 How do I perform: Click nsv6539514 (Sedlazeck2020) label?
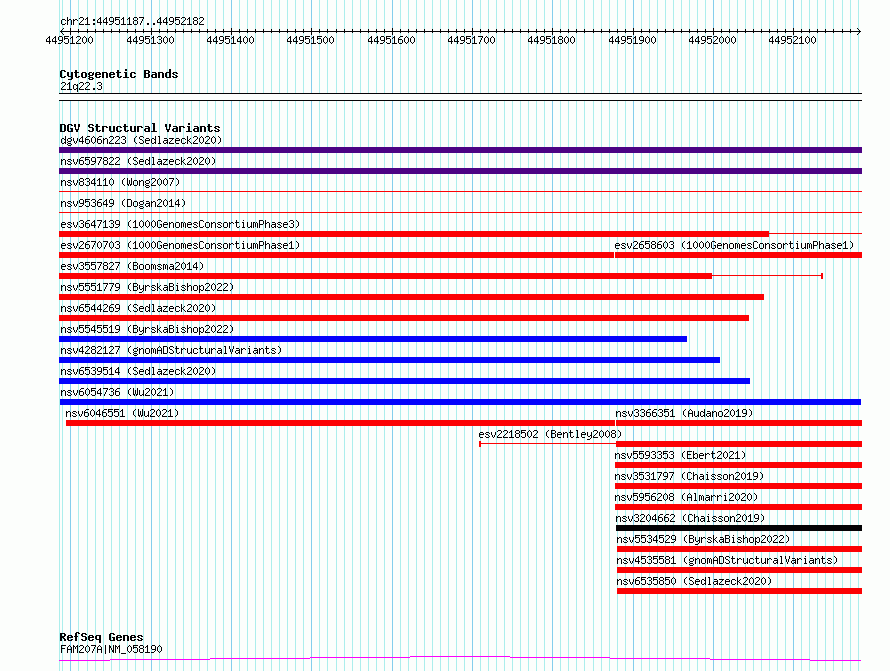[138, 371]
